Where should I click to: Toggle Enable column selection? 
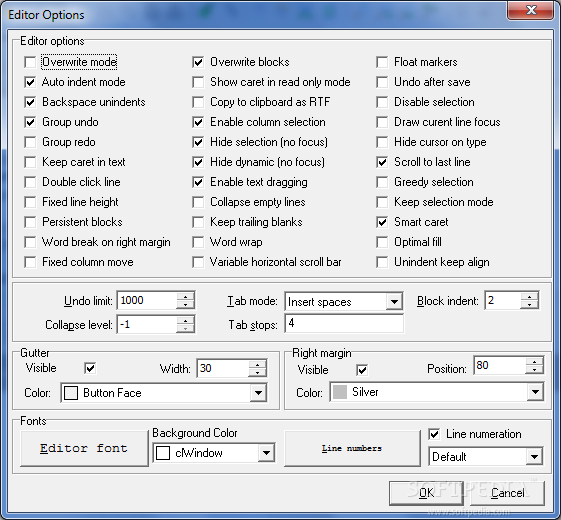[x=198, y=122]
